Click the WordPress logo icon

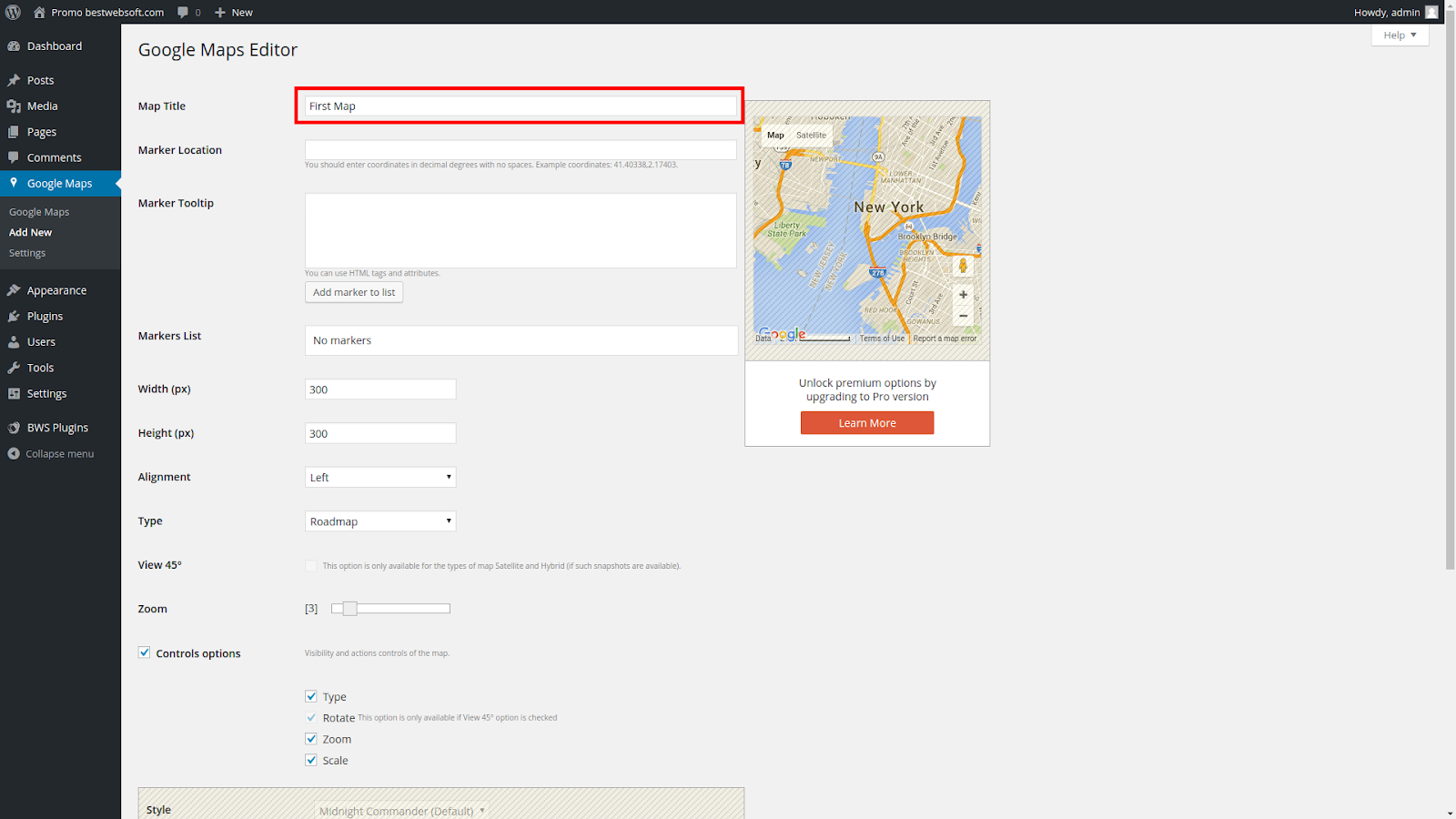coord(13,12)
